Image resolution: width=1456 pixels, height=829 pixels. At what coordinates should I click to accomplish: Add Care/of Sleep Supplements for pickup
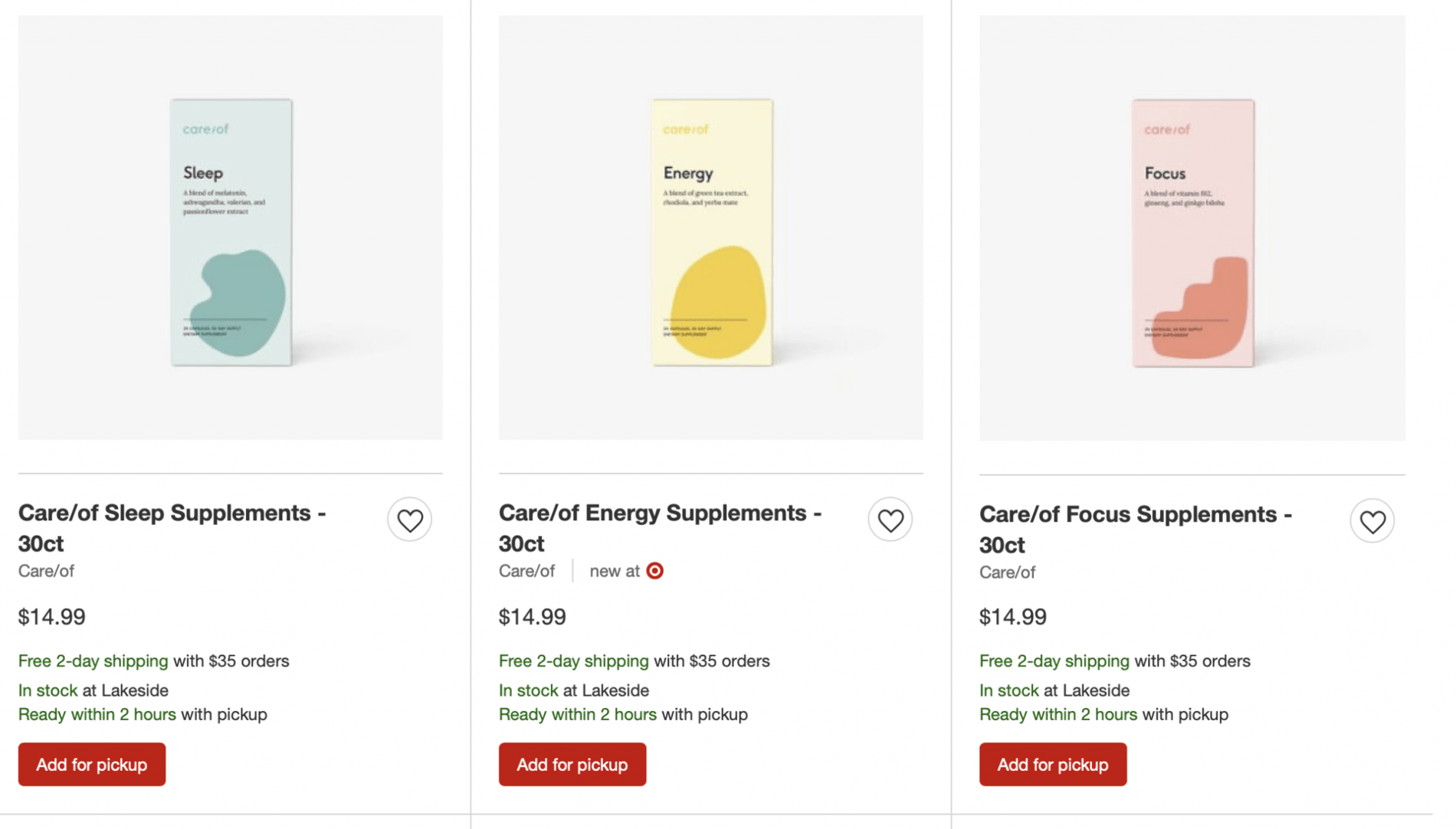(91, 764)
